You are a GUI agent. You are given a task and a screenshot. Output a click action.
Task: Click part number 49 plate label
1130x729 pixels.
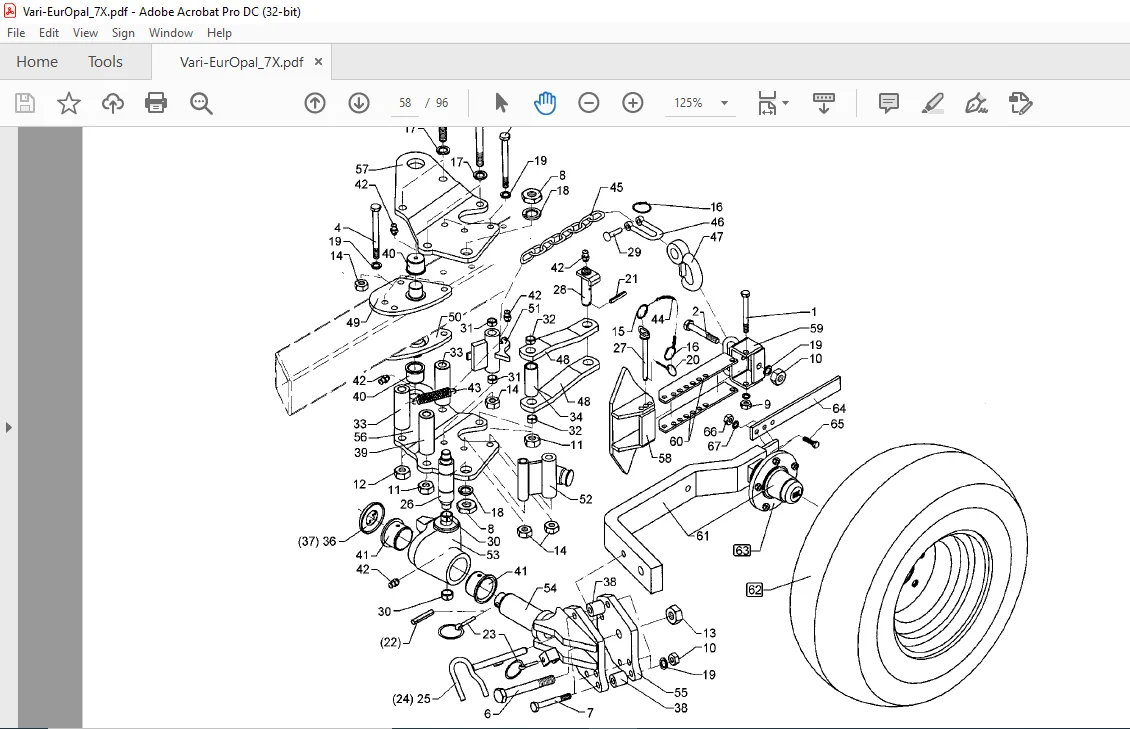coord(353,323)
